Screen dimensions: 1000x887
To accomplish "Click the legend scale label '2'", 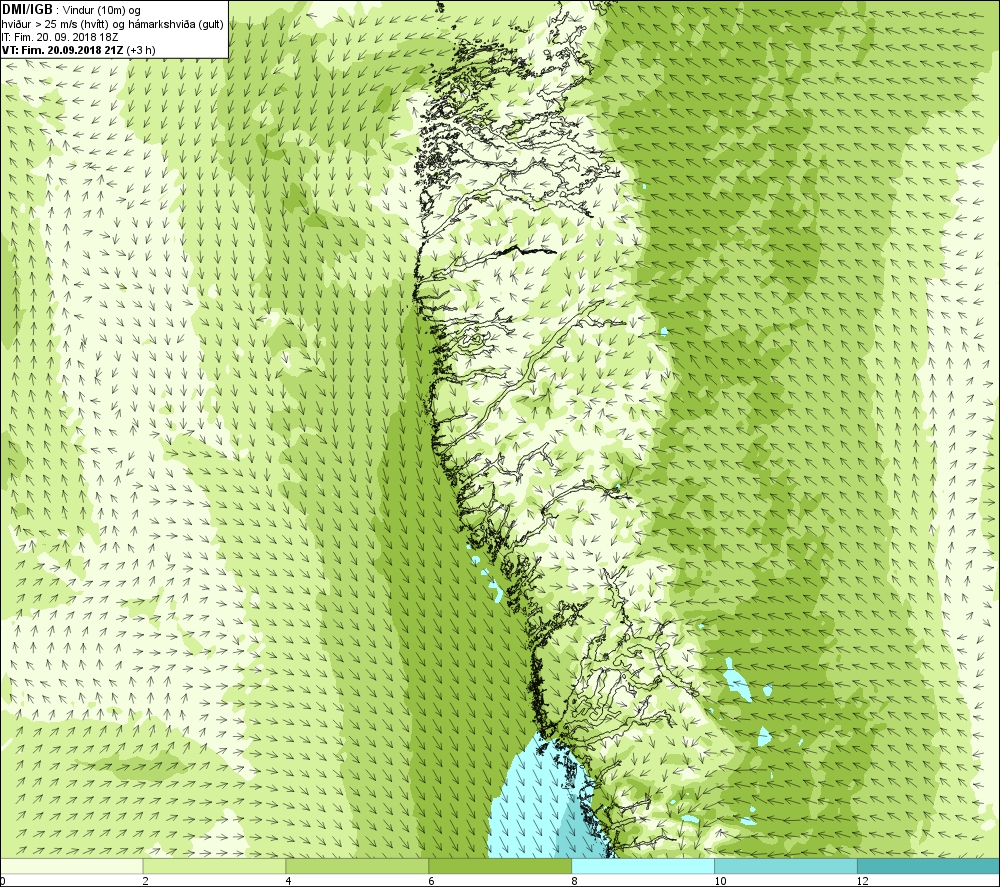I will 145,881.
